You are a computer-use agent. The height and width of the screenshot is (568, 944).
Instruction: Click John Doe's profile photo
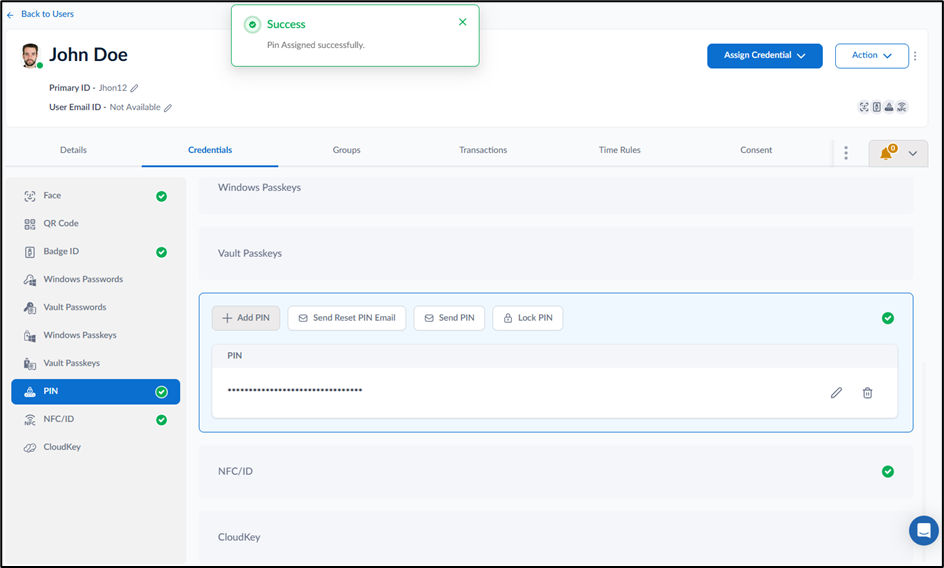click(x=30, y=55)
